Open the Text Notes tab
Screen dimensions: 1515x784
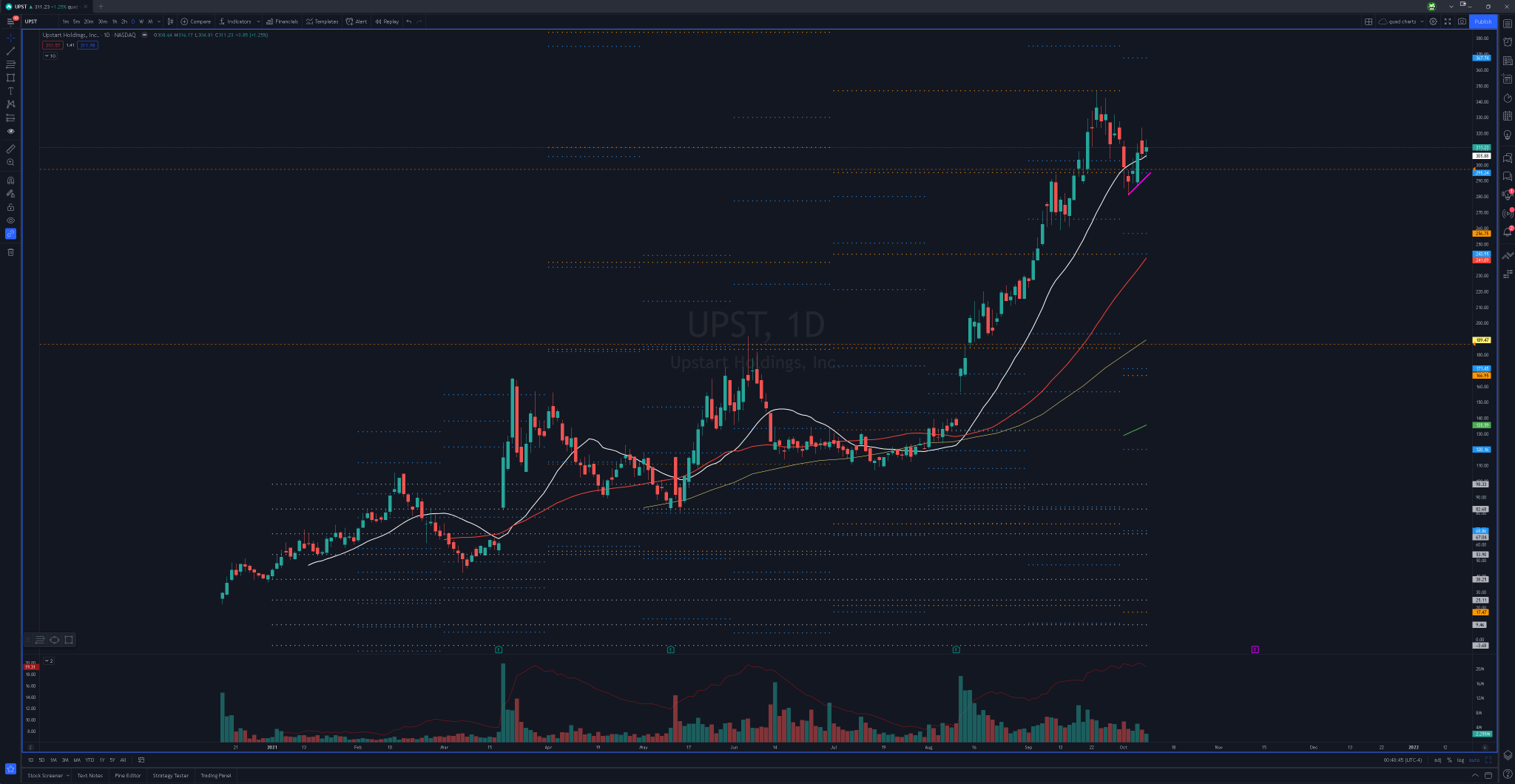90,776
